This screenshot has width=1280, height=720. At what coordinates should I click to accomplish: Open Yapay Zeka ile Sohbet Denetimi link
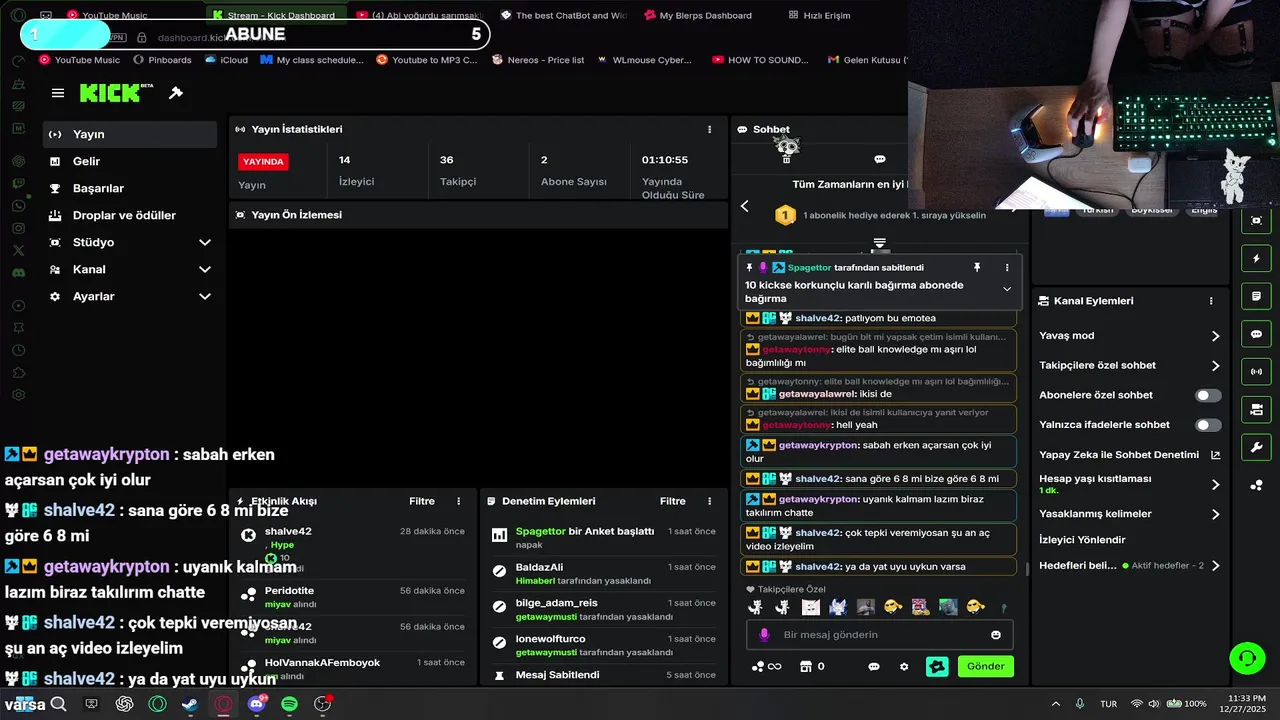pos(1130,454)
